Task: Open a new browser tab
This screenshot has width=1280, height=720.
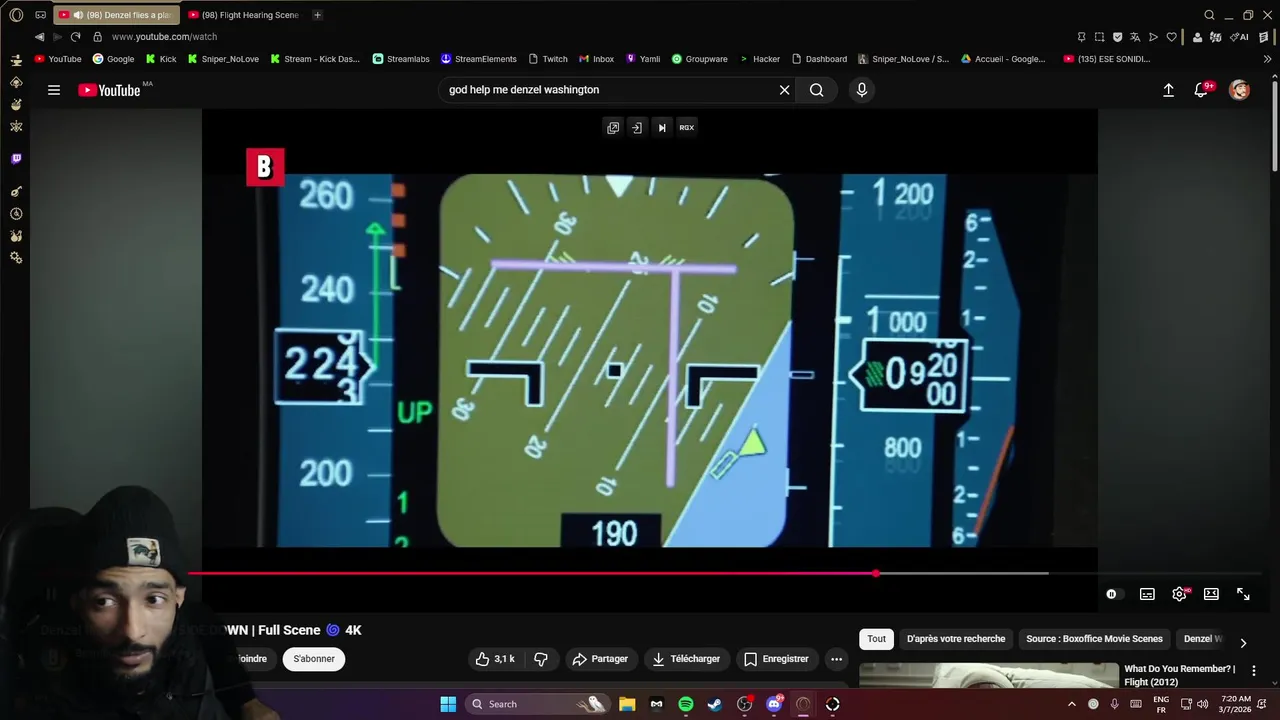Action: pyautogui.click(x=317, y=15)
